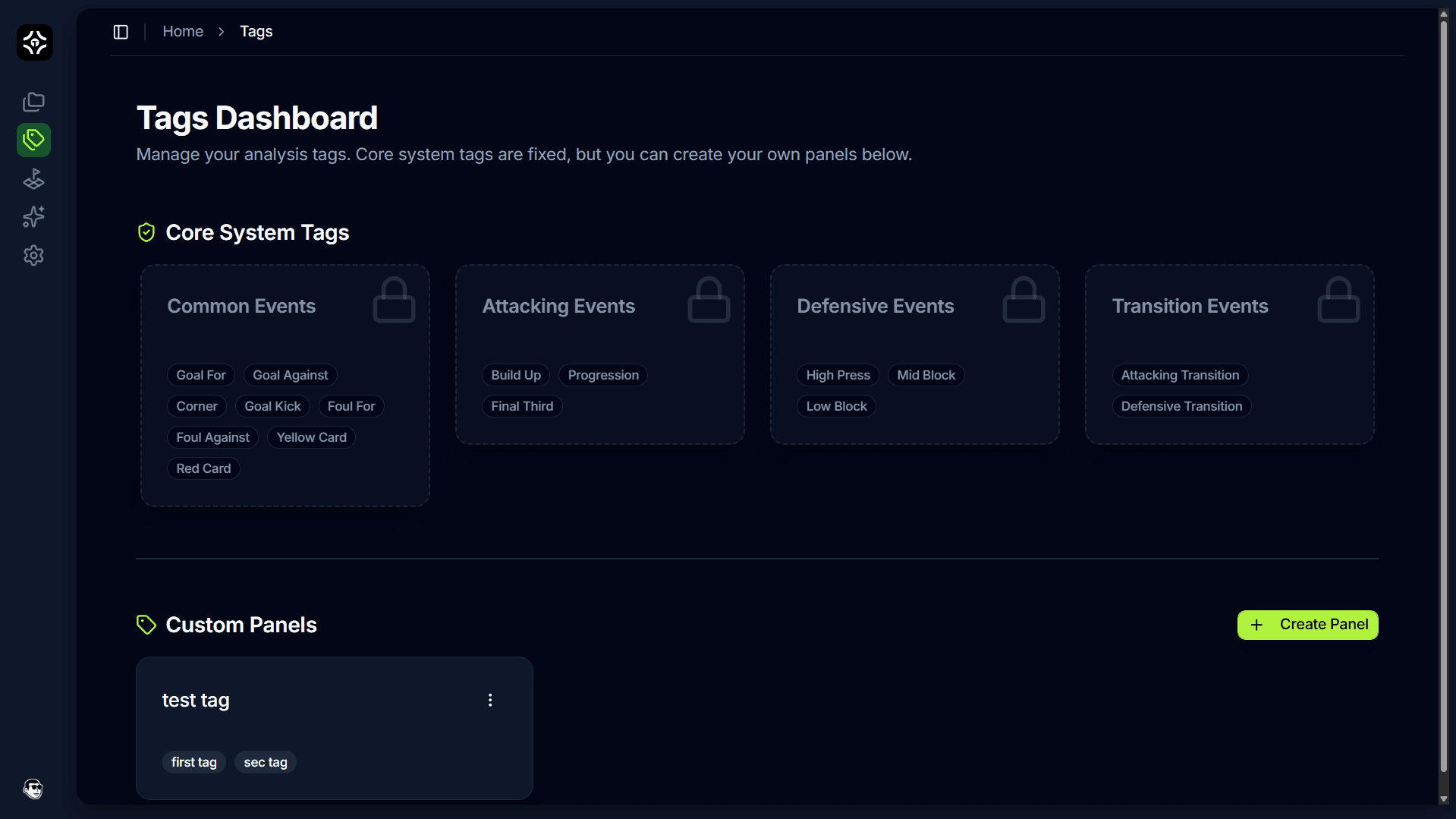Click the app logo in the sidebar
The width and height of the screenshot is (1456, 819).
[x=35, y=43]
